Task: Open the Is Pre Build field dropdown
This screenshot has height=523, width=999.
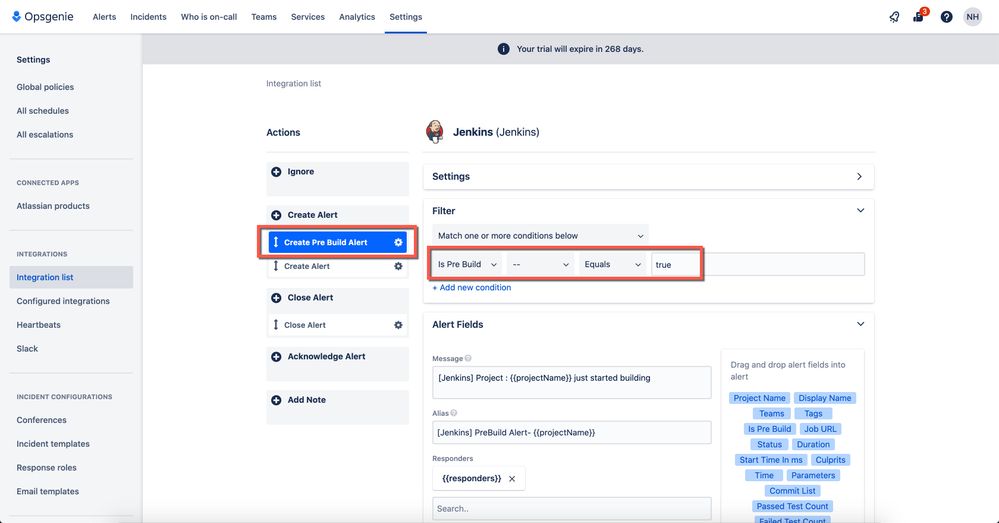Action: [467, 264]
